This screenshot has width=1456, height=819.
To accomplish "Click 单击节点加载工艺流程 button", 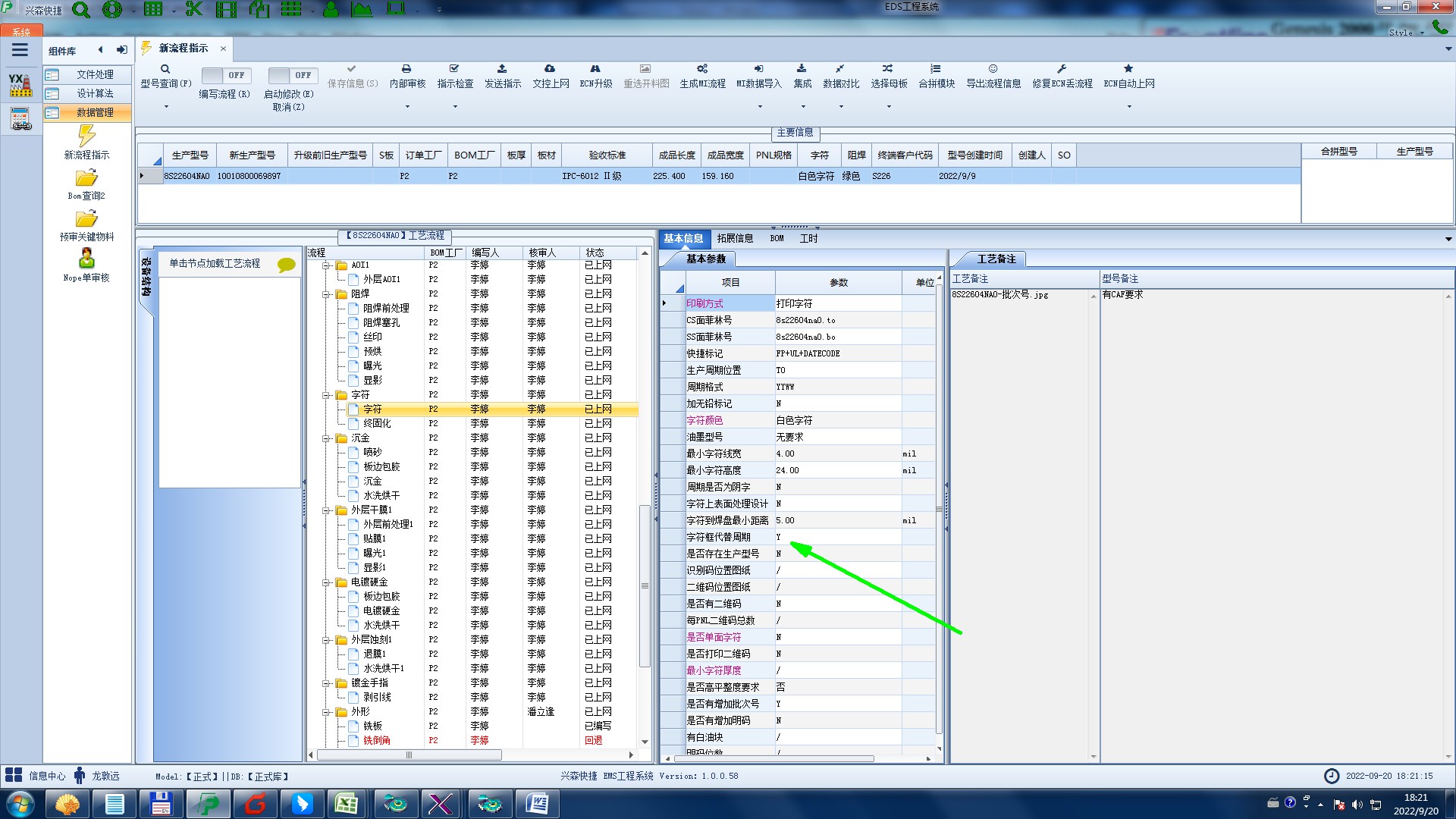I will click(215, 263).
